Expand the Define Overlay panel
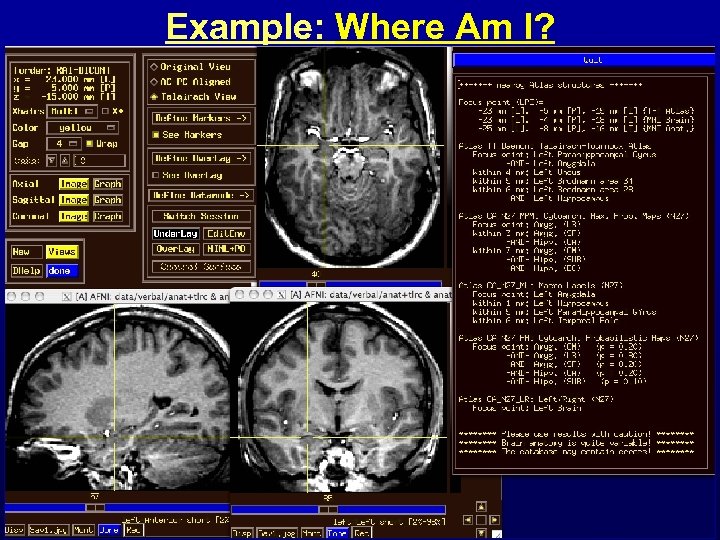 [201, 158]
